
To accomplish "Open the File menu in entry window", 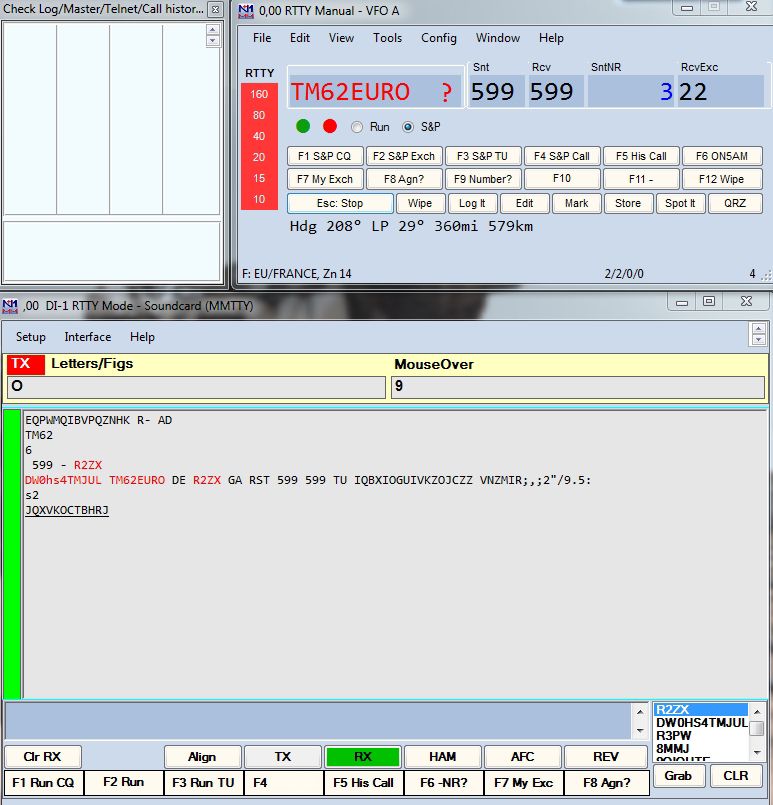I will point(262,38).
